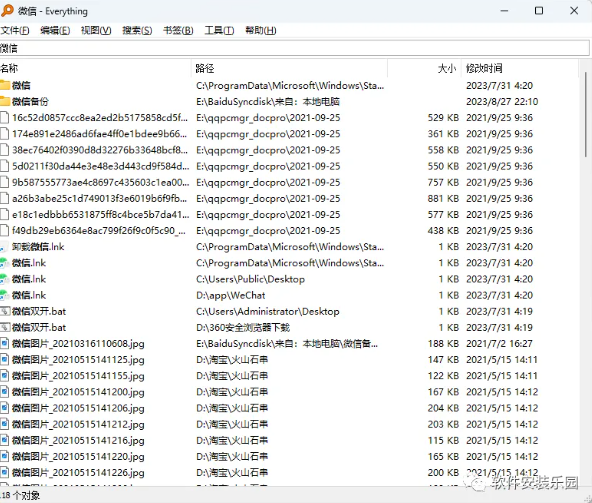Click batch icon of 微信双开.bat in 360安全浏览器下载
Viewport: 592px width, 503px height.
5,327
